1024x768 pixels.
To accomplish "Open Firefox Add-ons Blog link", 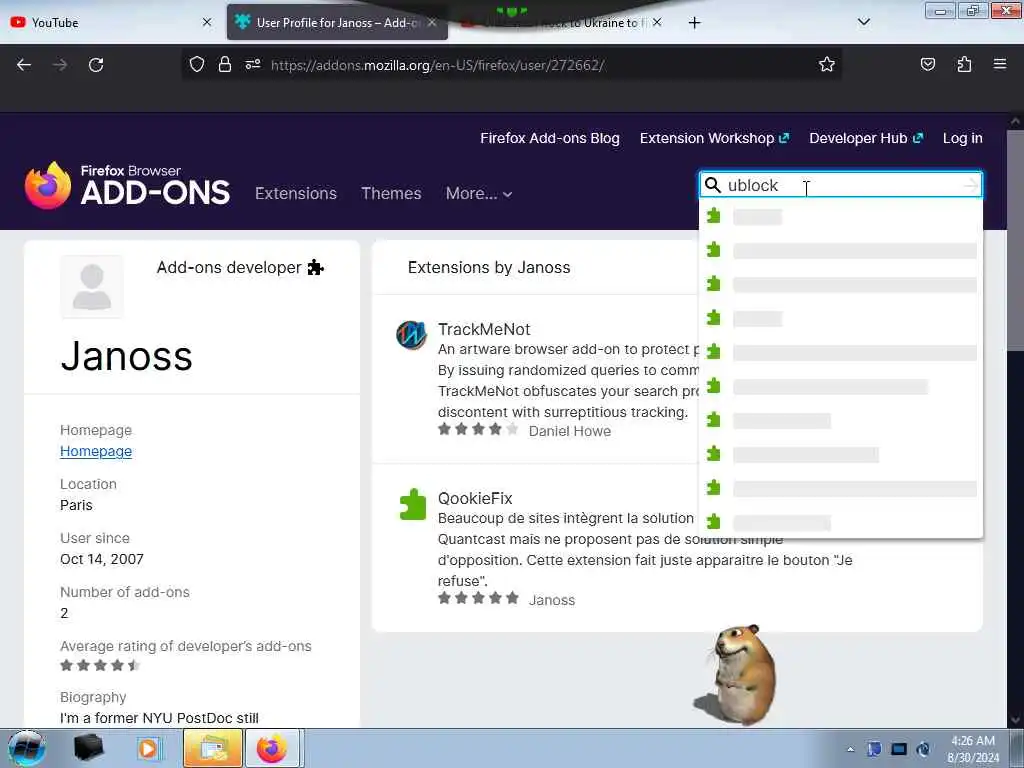I will (x=550, y=138).
